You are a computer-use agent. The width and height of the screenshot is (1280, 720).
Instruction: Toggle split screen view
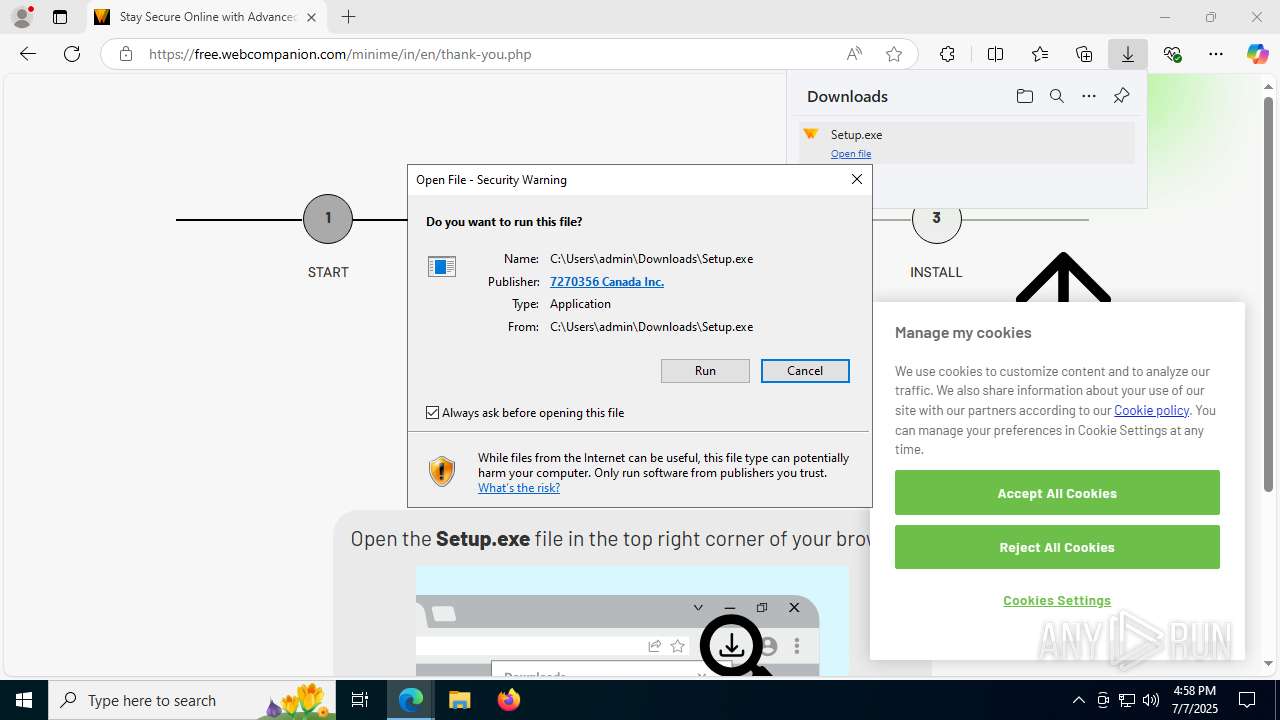995,54
